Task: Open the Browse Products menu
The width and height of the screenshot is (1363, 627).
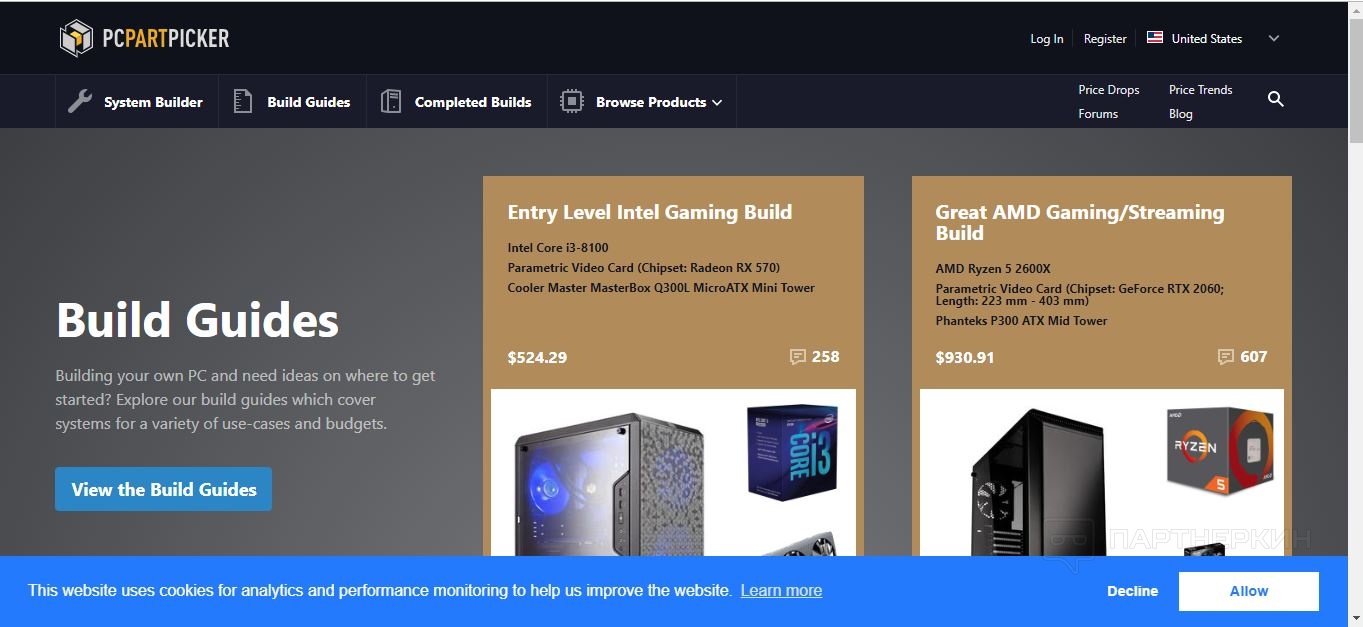Action: pos(641,101)
